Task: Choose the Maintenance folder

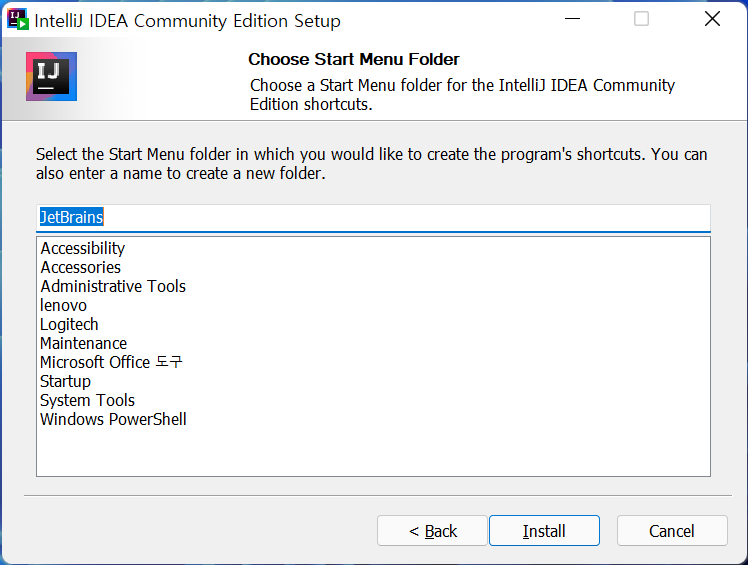Action: click(84, 343)
